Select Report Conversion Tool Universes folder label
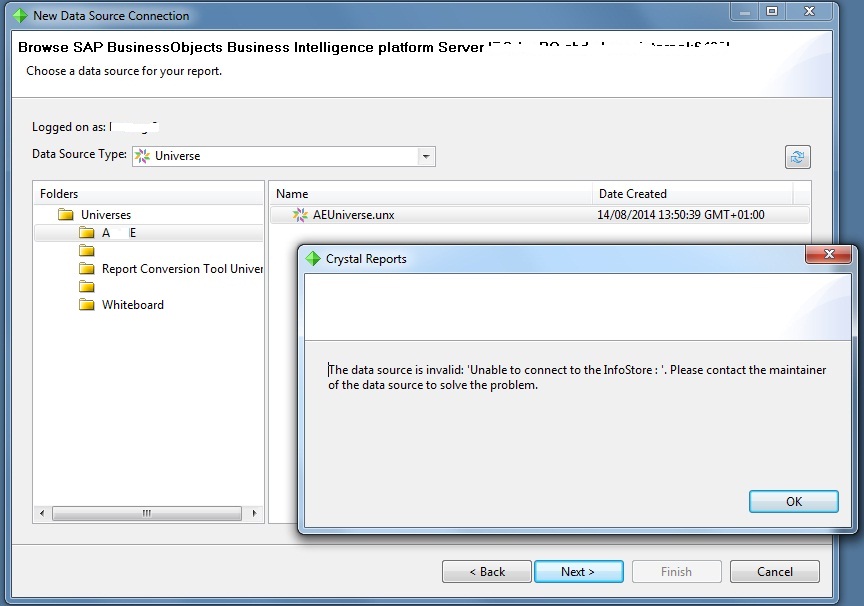The height and width of the screenshot is (606, 864). (x=182, y=269)
